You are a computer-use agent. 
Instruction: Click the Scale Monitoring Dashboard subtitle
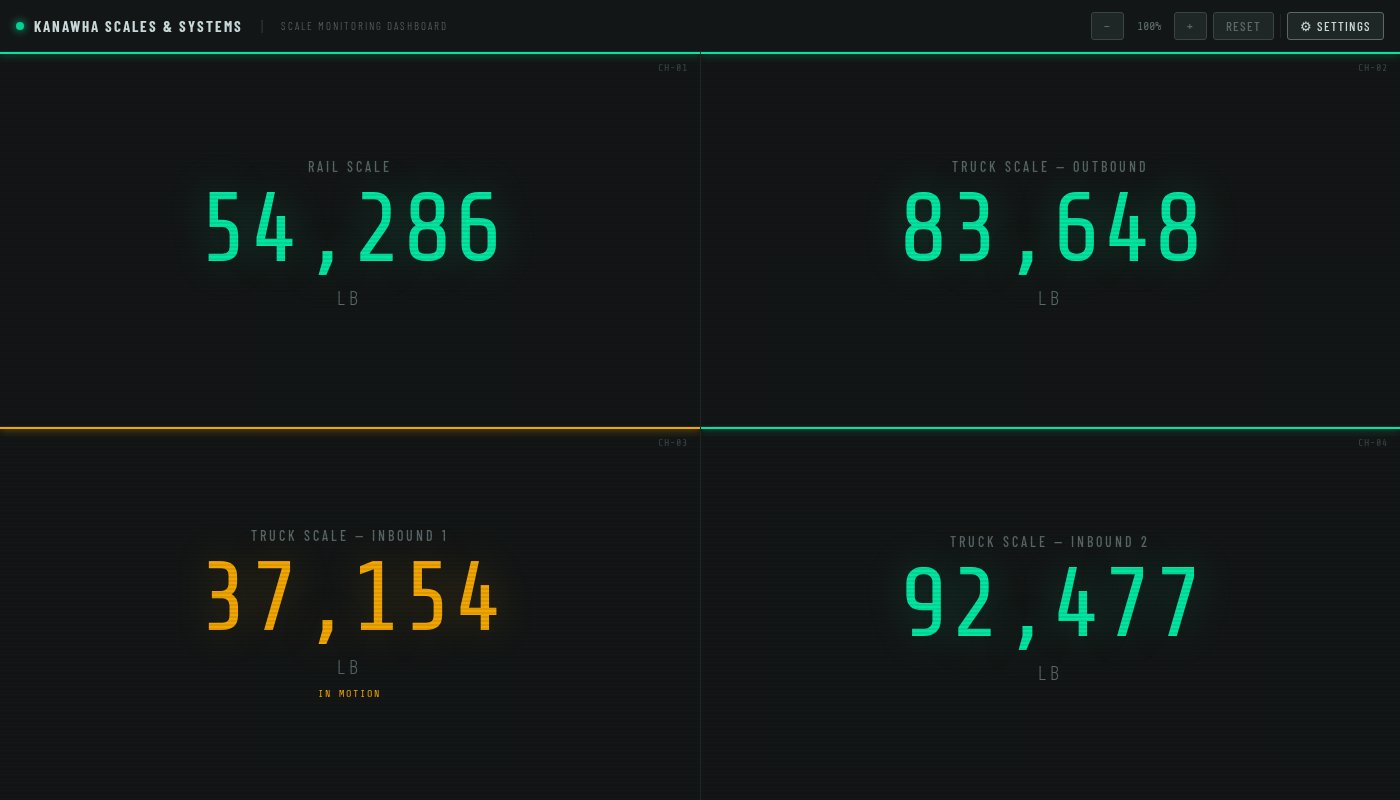coord(364,26)
